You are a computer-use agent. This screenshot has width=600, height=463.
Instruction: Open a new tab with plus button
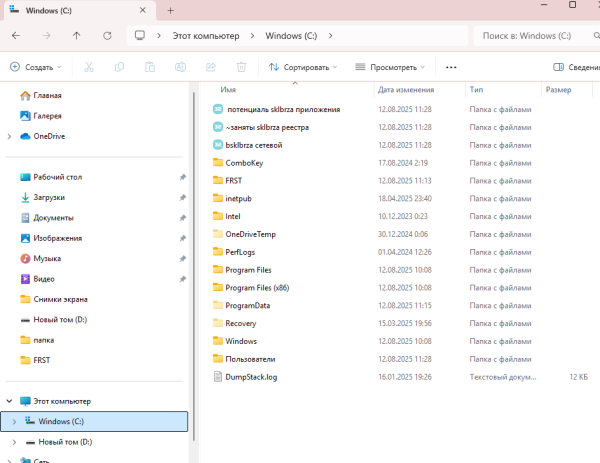tap(170, 10)
